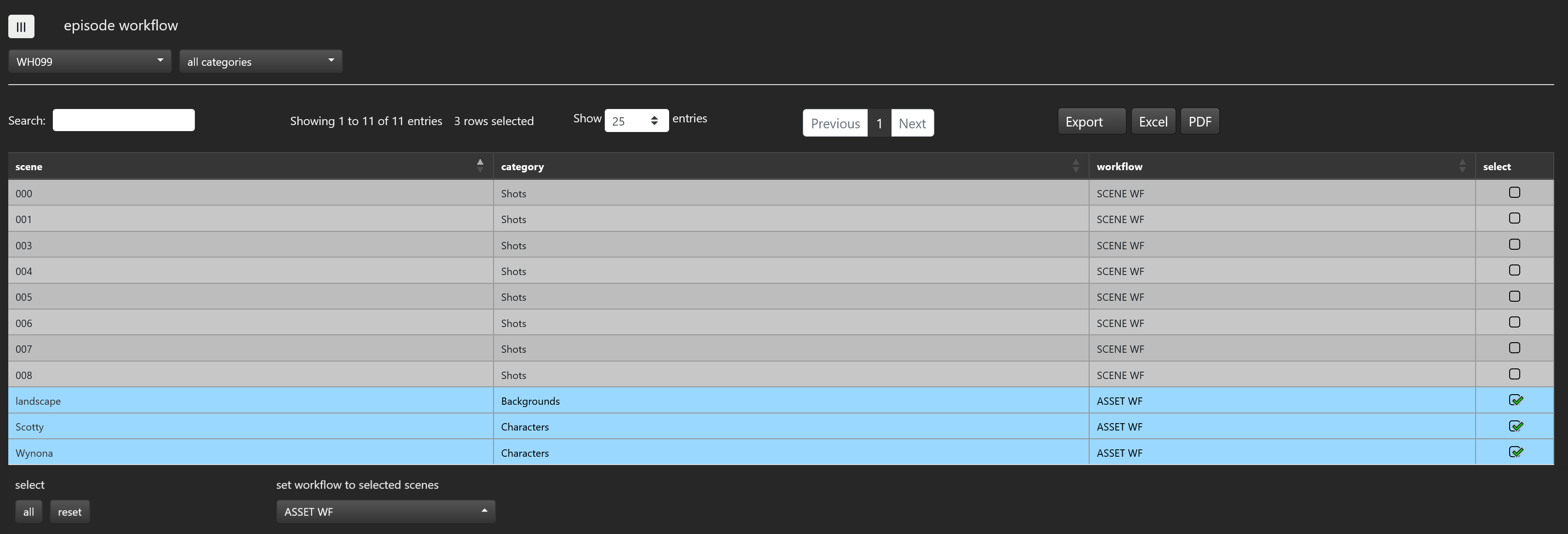
Task: Deselect the Wynona row checkbox
Action: 1515,452
